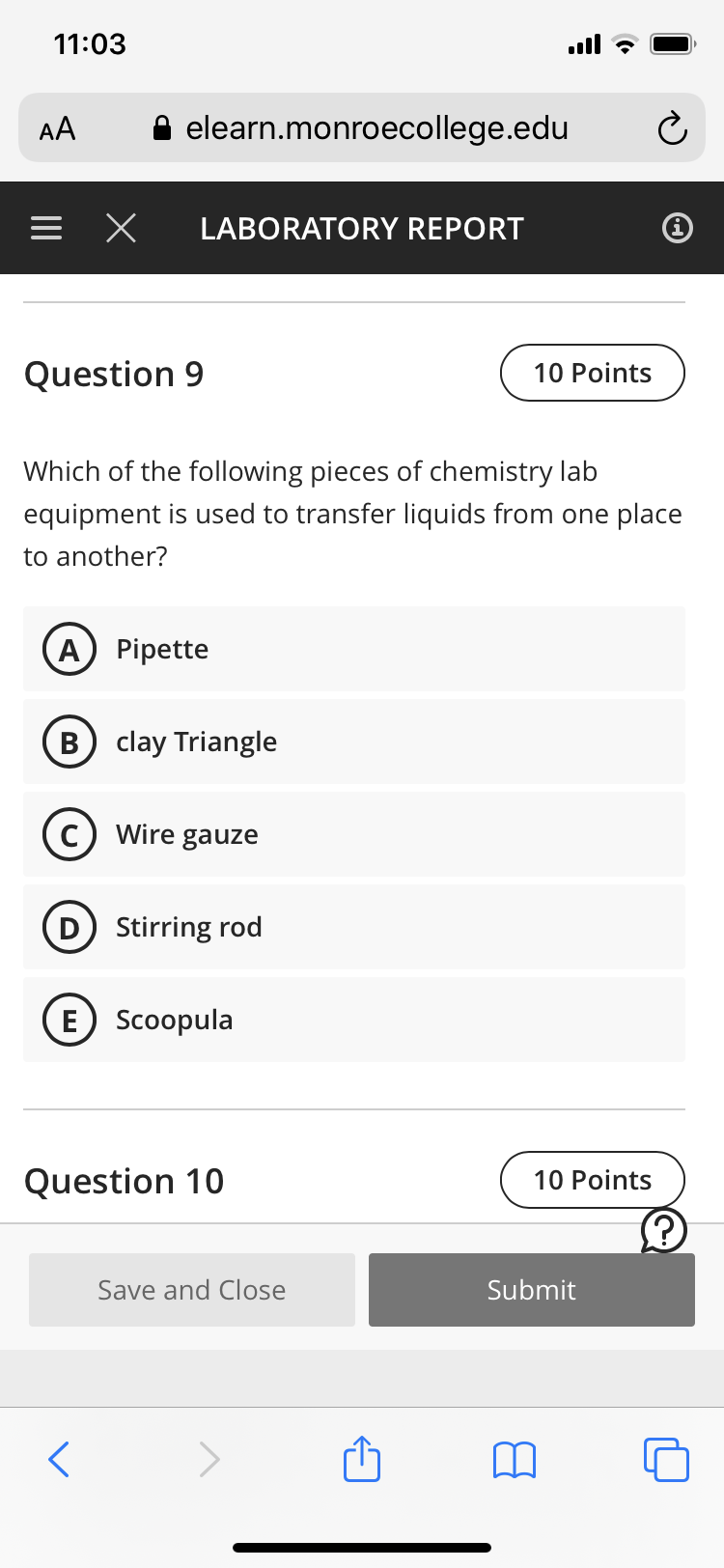Select answer A Pipette

[354, 649]
